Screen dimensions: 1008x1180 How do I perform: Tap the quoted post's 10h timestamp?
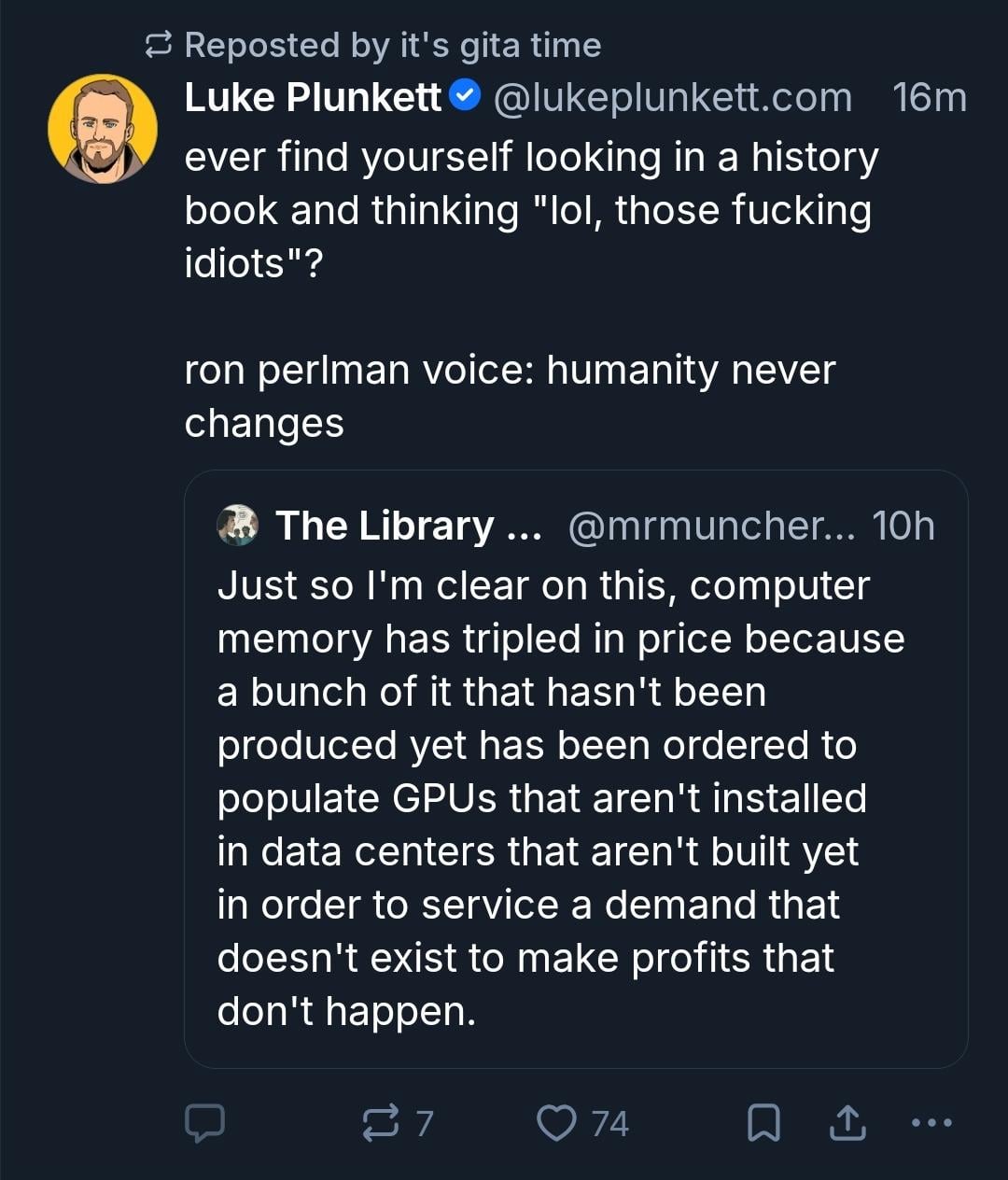(x=903, y=526)
